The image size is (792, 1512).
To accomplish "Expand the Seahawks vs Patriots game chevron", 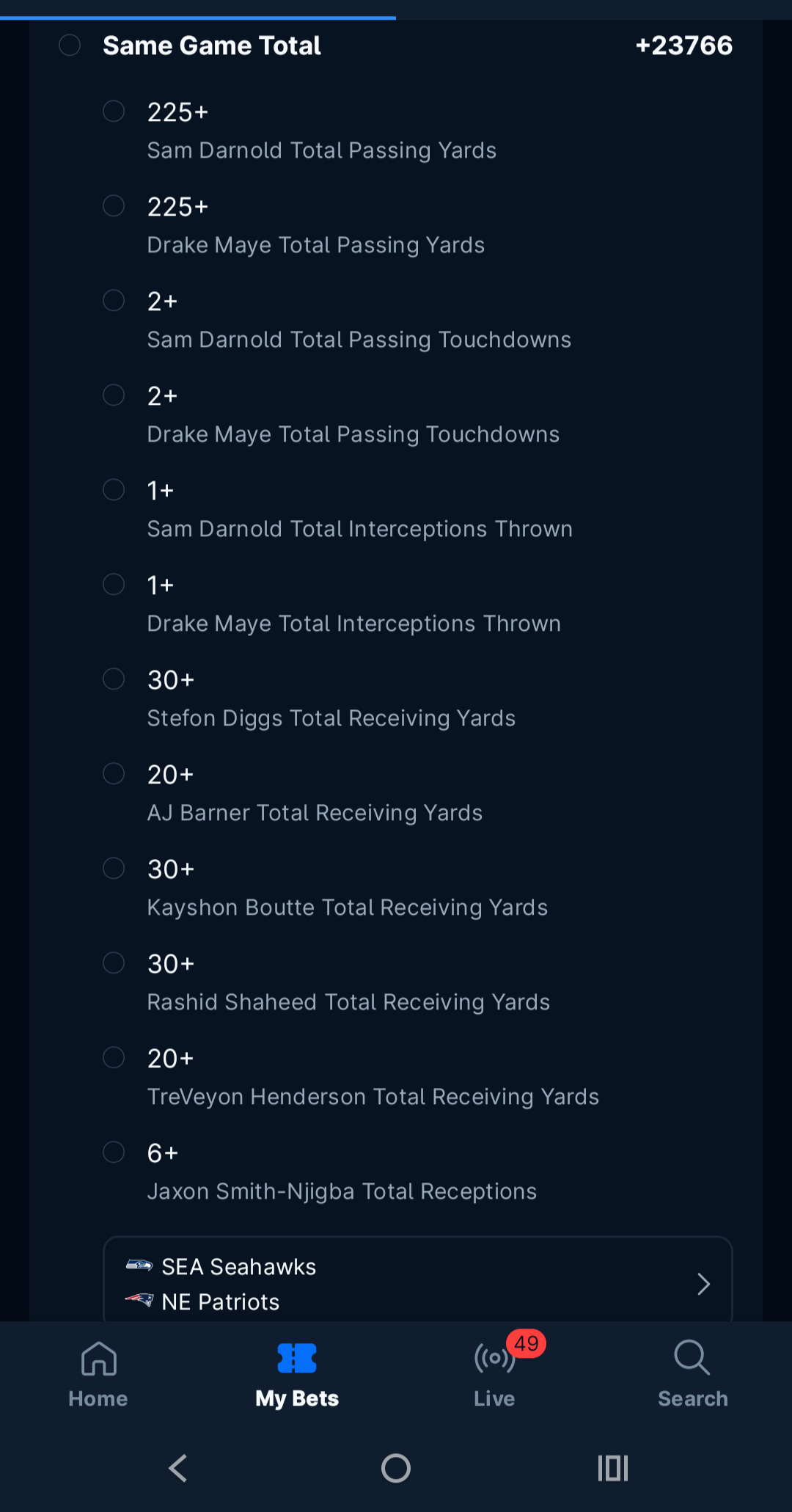I will 703,1284.
